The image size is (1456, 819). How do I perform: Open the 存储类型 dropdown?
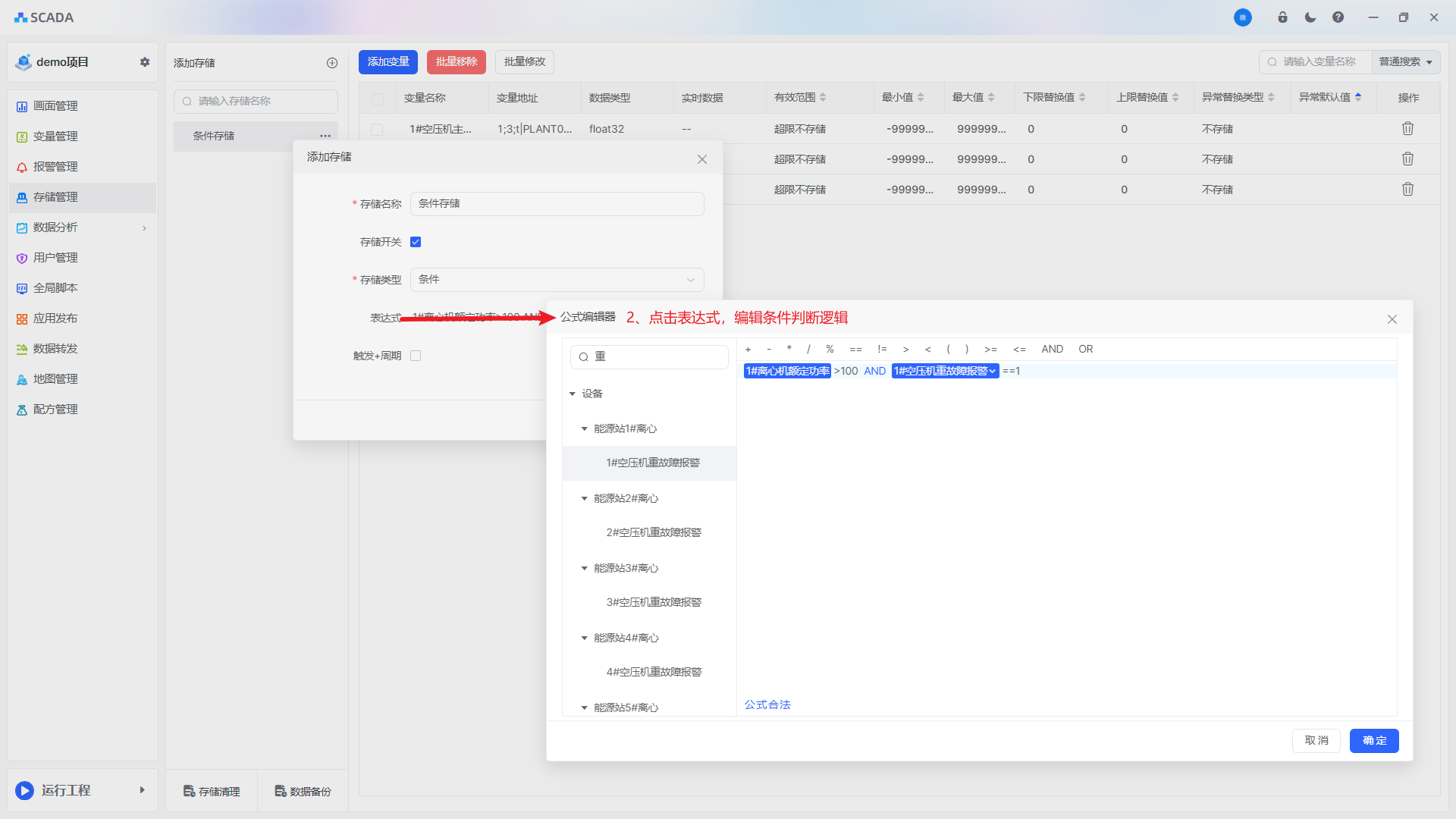tap(557, 280)
